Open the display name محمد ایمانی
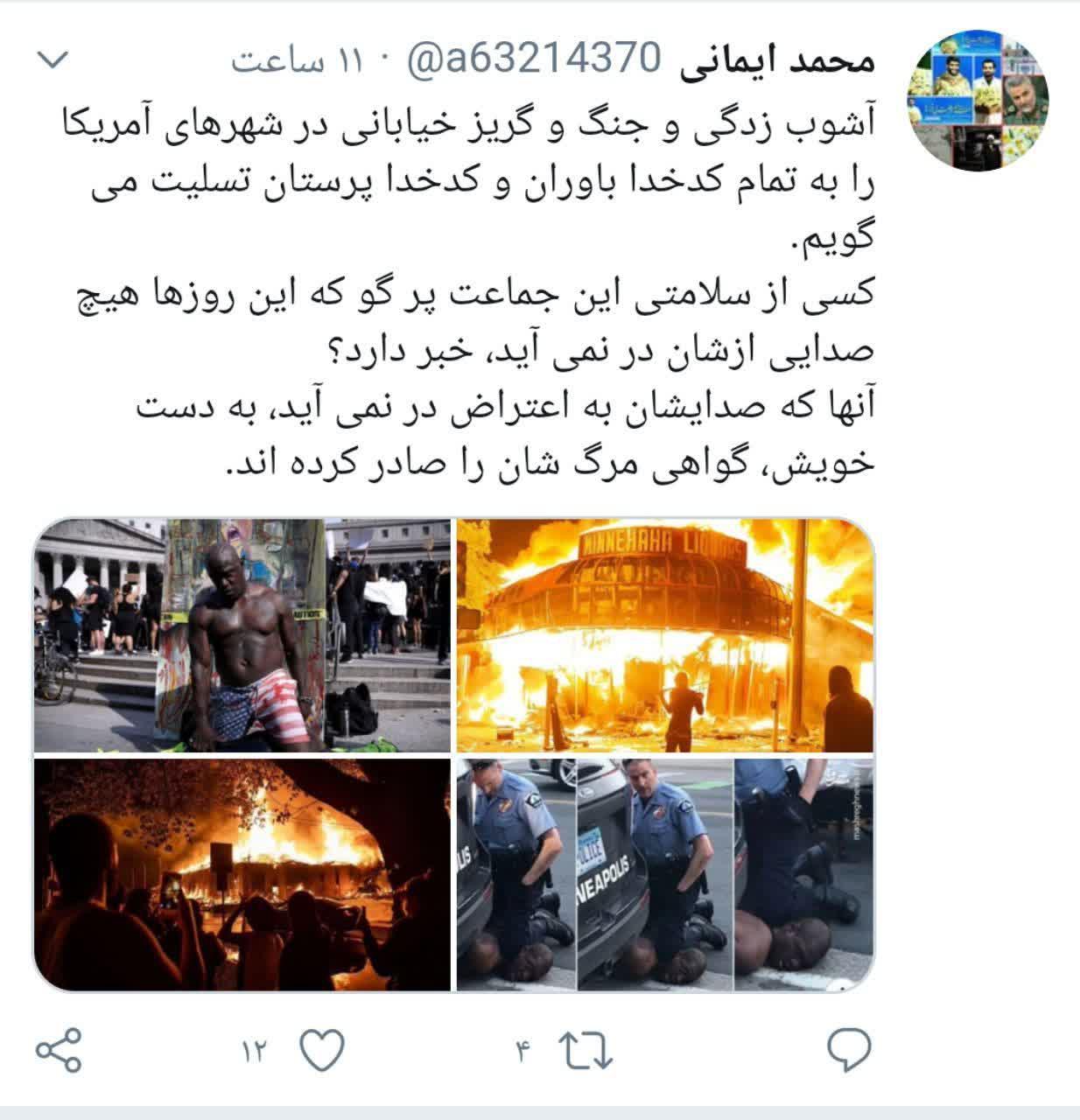The height and width of the screenshot is (1120, 1080). (x=777, y=61)
